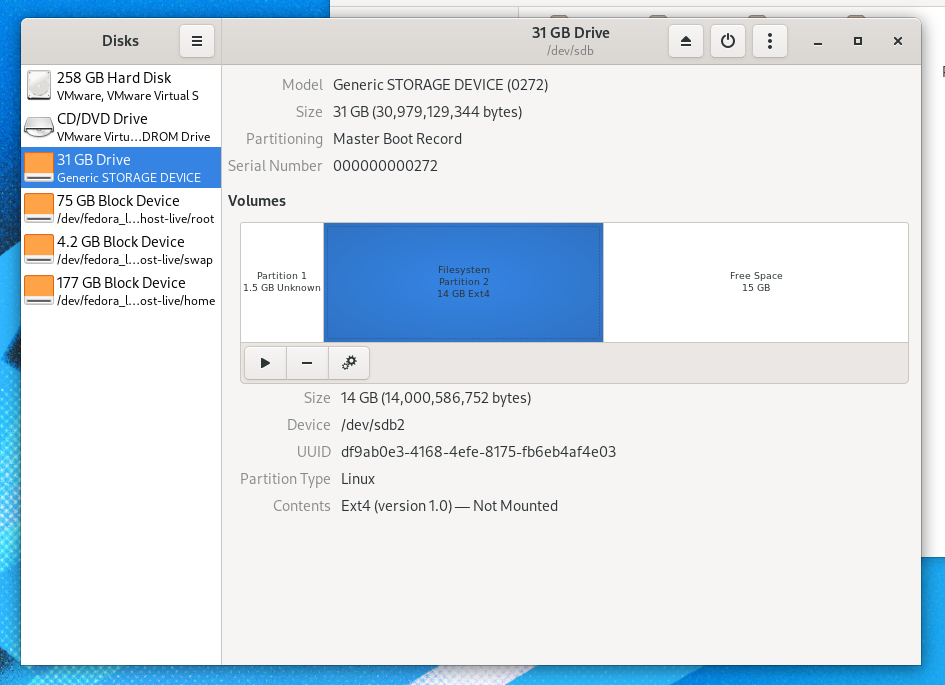Open the Disks hamburger menu
The height and width of the screenshot is (685, 945).
(196, 41)
